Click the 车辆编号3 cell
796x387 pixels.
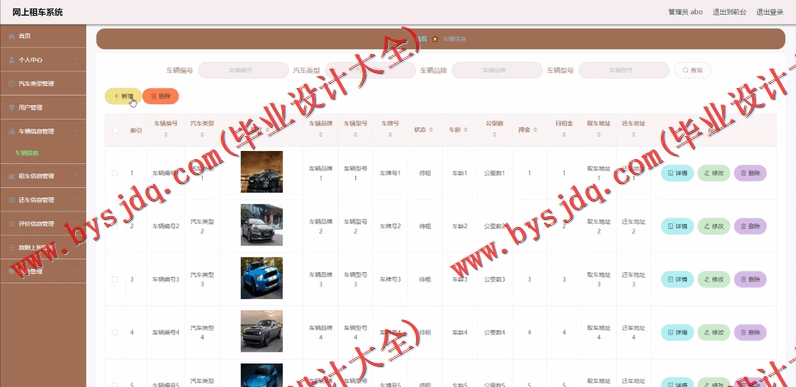coord(166,279)
